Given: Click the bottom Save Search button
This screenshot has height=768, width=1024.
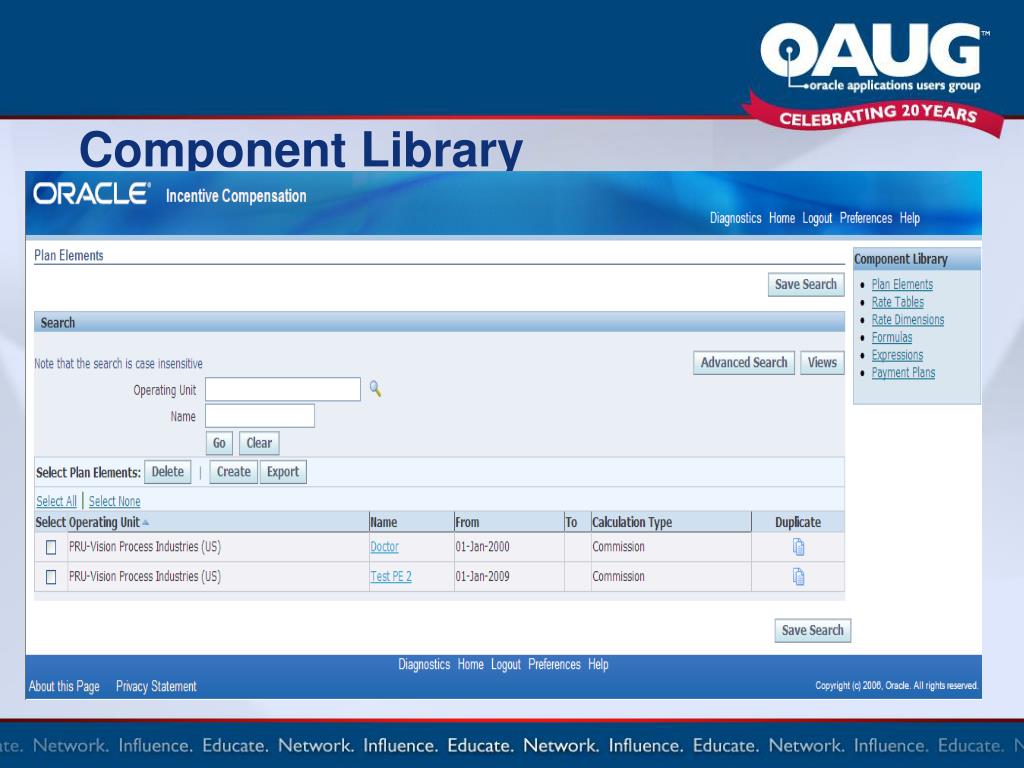Looking at the screenshot, I should click(812, 630).
